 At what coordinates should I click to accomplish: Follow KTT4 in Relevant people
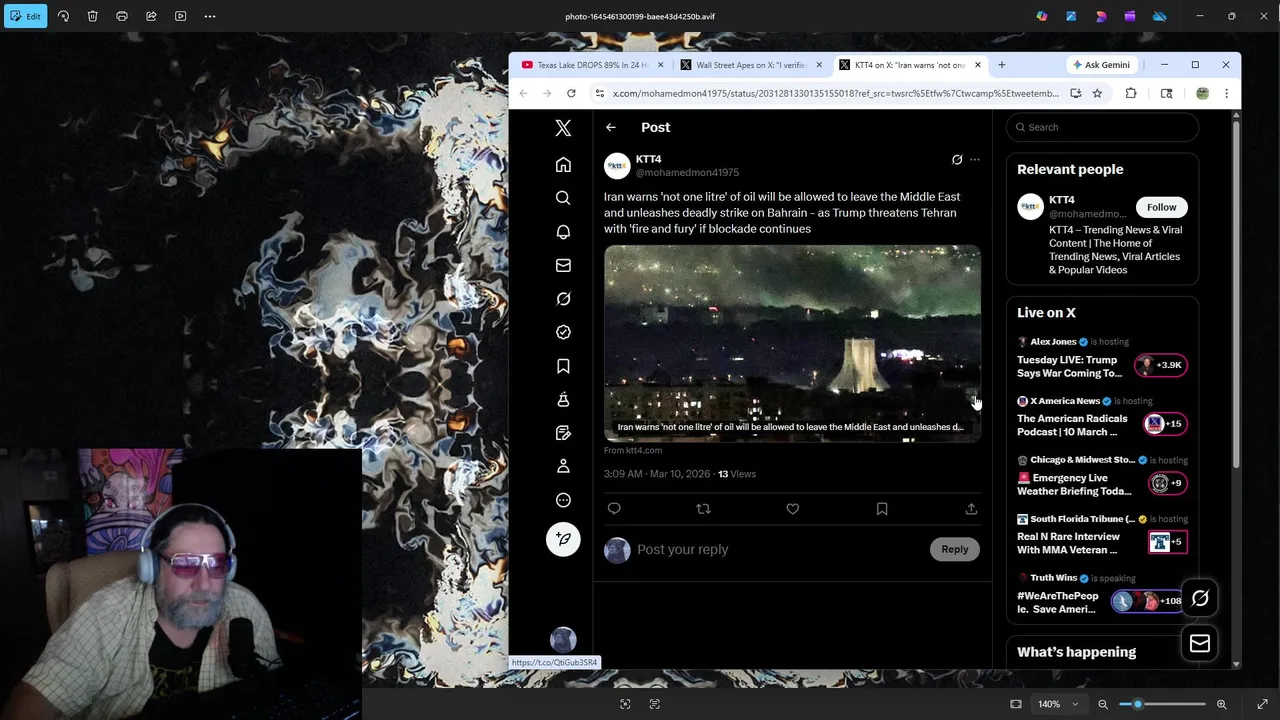click(1161, 207)
